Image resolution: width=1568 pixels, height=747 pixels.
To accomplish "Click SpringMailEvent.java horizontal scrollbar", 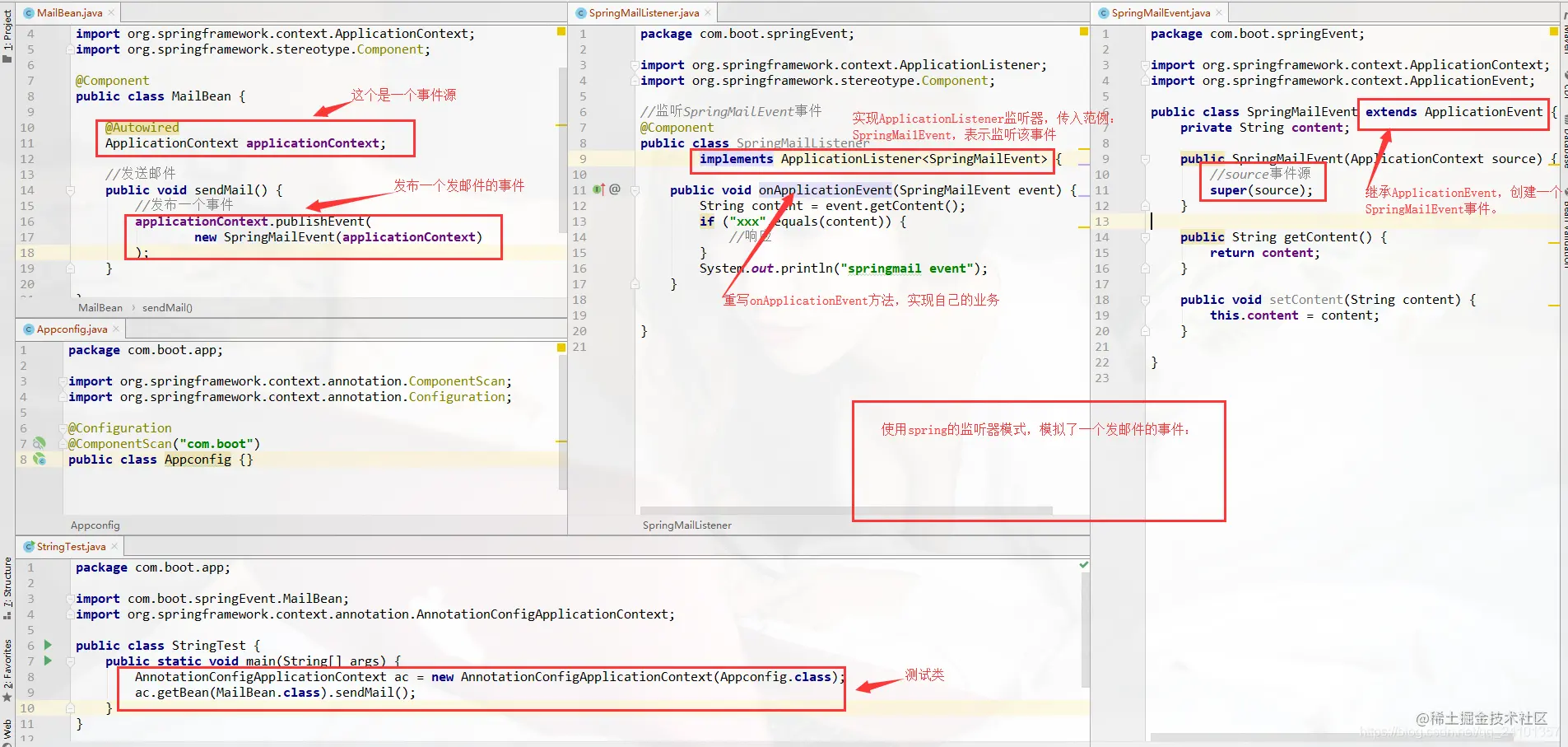I will click(x=1332, y=738).
